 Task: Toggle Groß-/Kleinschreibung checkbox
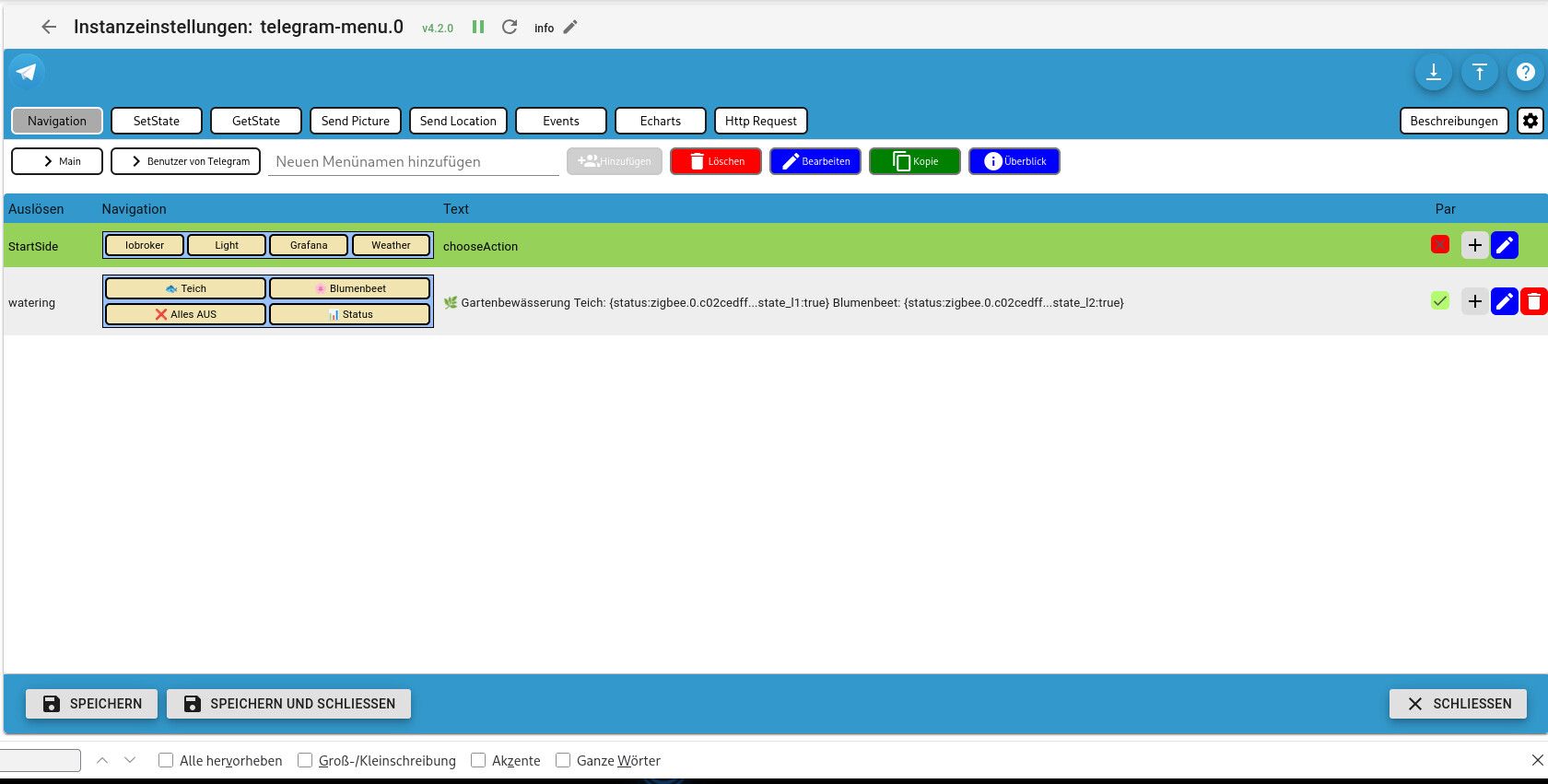(x=305, y=760)
